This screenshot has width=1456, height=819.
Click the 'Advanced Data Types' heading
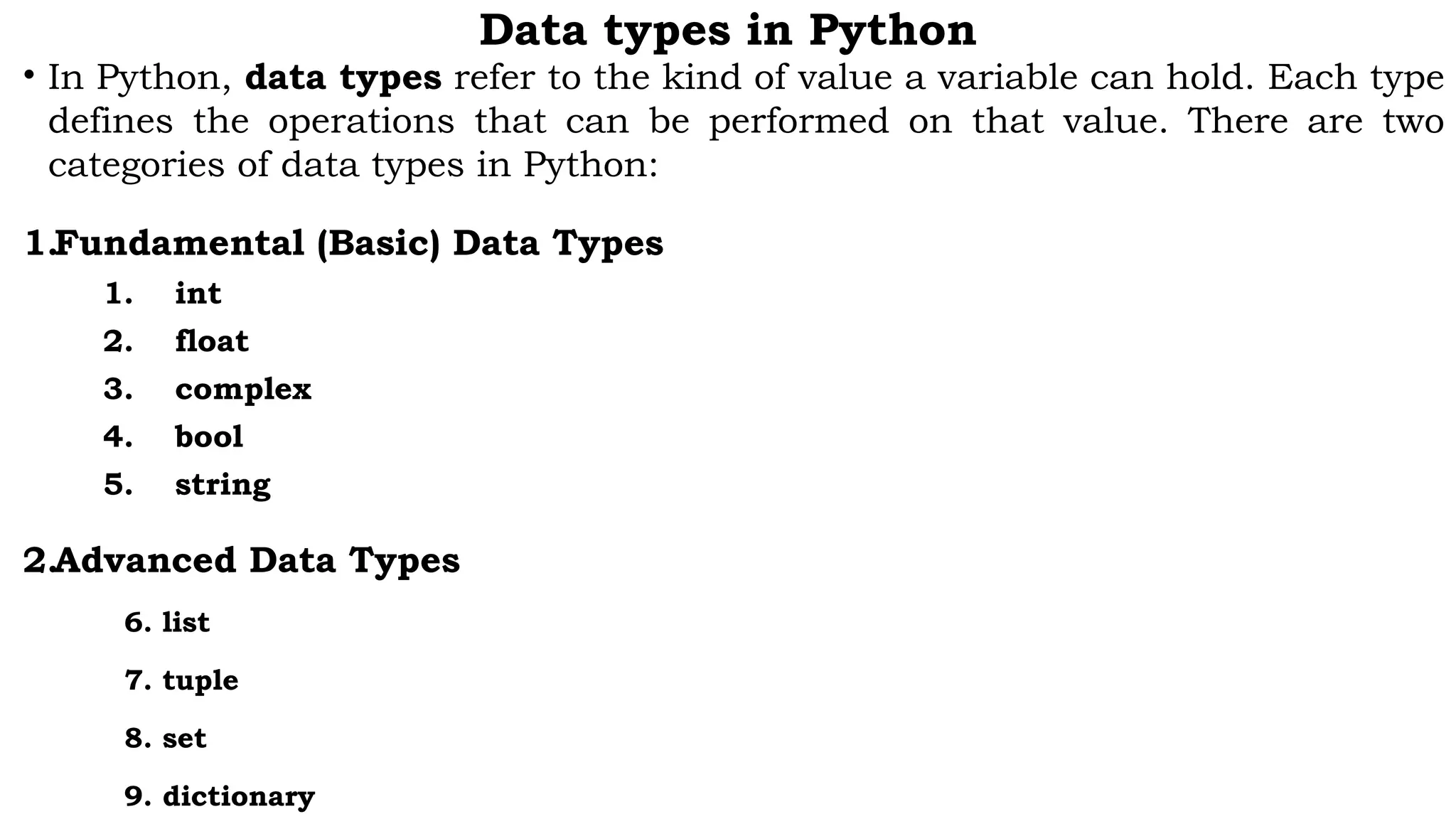(257, 560)
